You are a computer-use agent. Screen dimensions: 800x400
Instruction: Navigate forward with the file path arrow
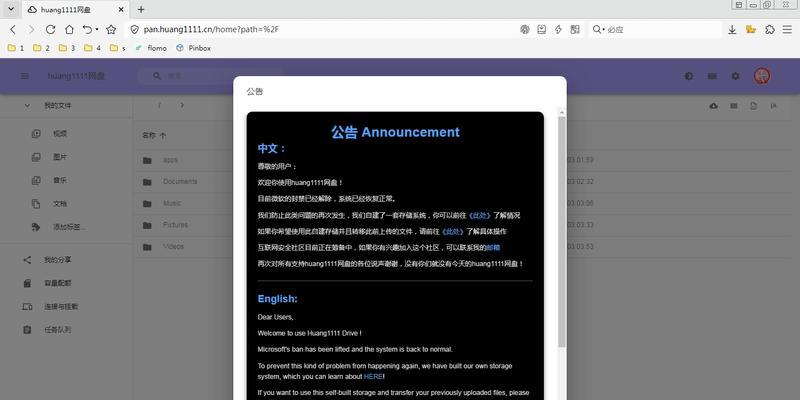pos(182,105)
